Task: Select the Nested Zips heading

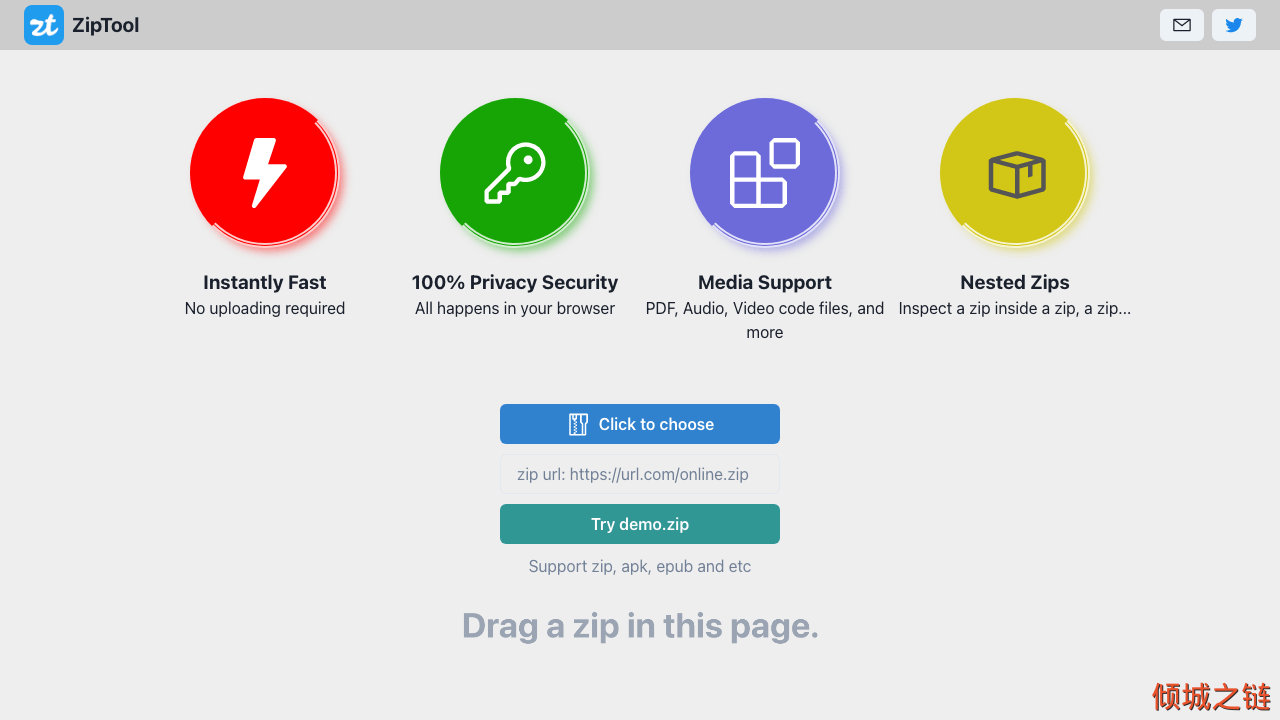Action: [x=1015, y=282]
